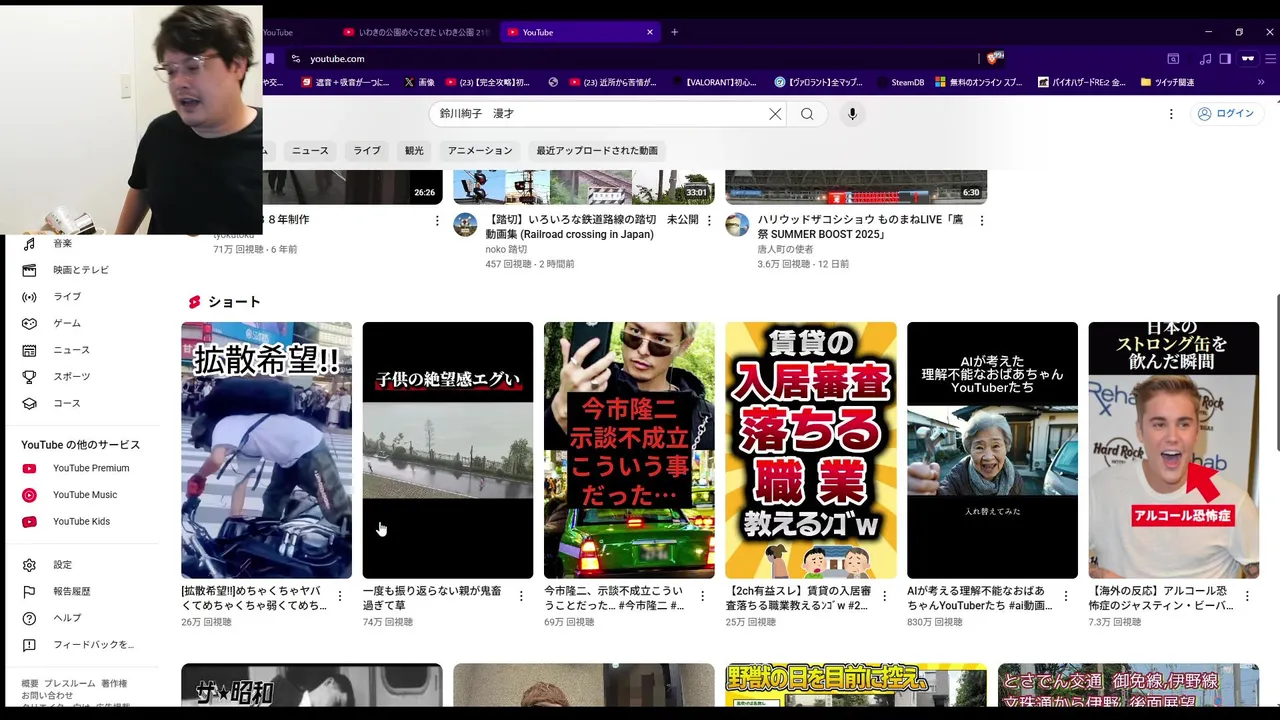Open YouTube Kids service link
This screenshot has width=1280, height=720.
(82, 521)
